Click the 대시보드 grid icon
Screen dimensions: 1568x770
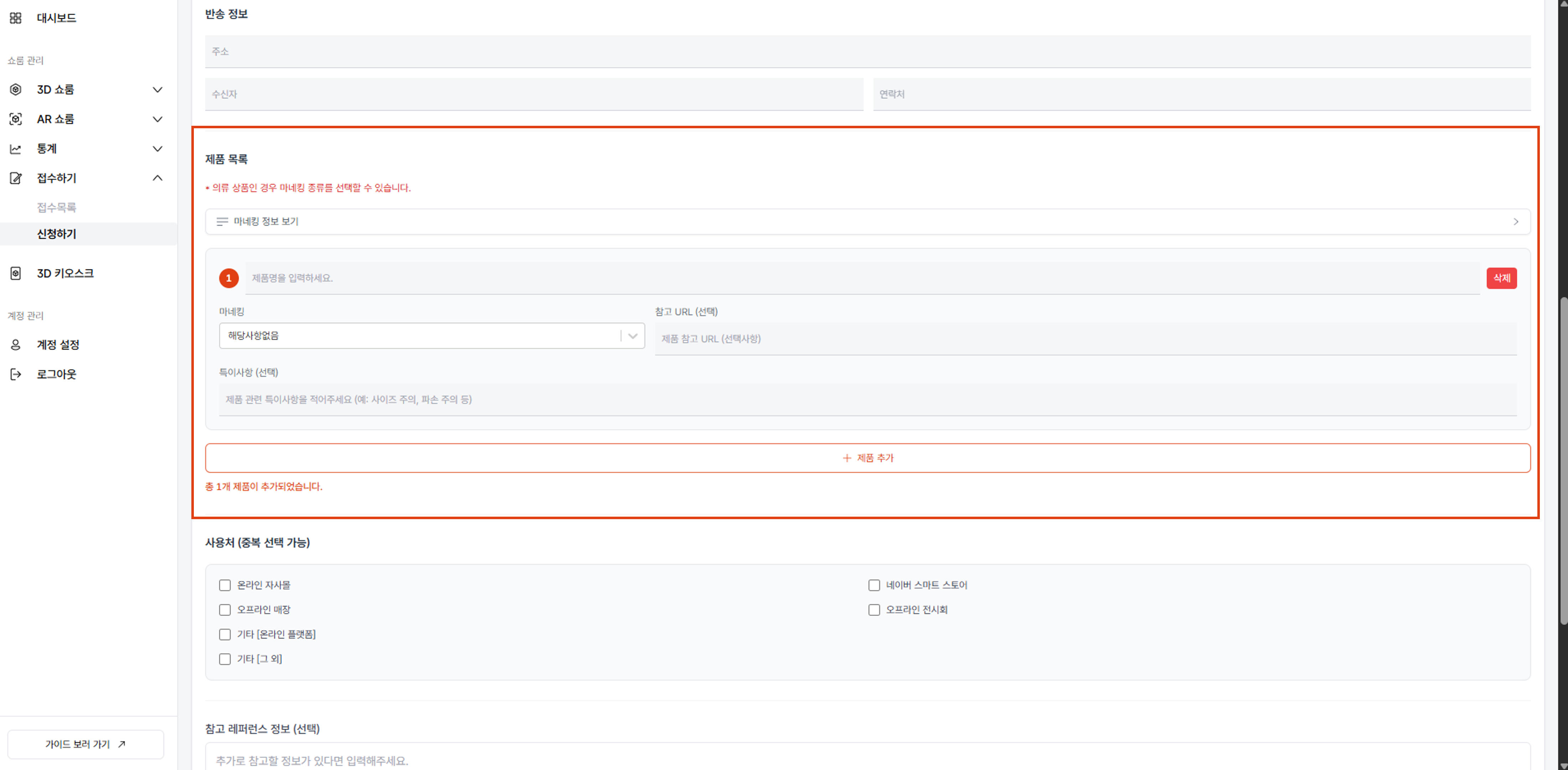pos(16,18)
